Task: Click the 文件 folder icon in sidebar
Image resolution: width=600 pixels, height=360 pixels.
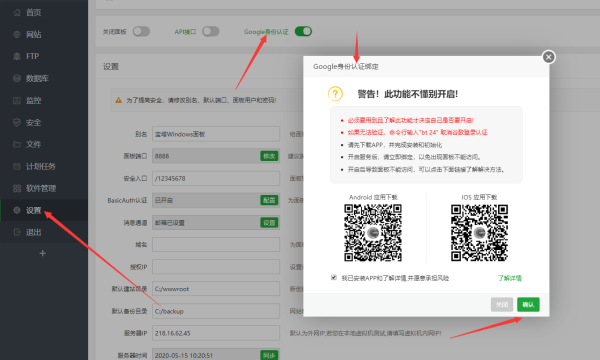Action: tap(17, 144)
